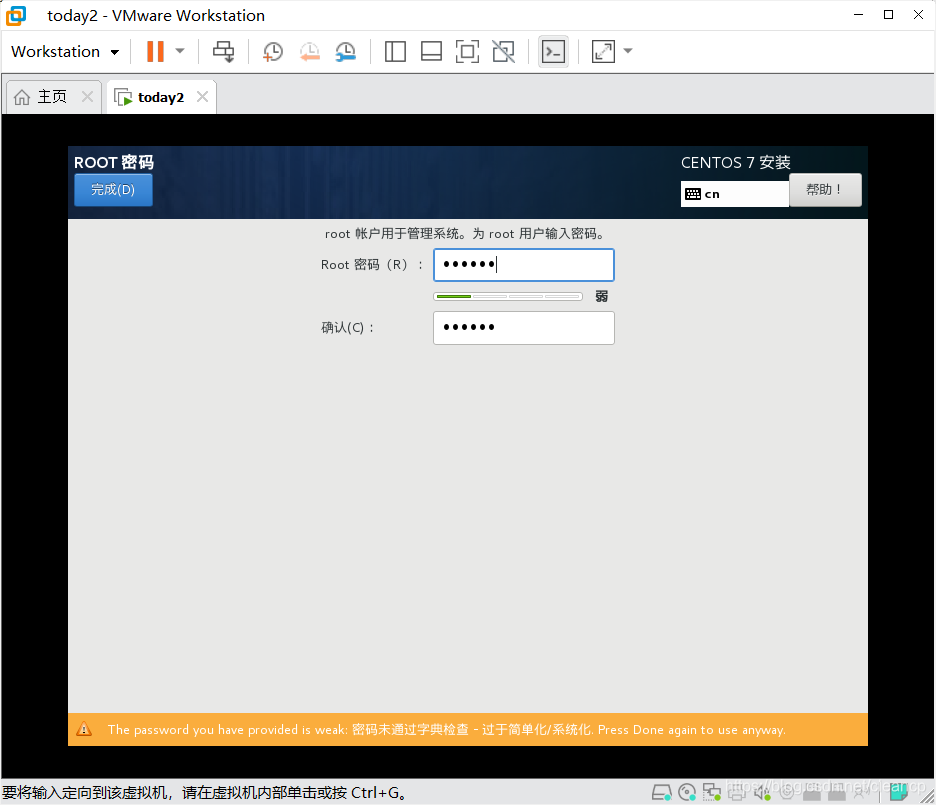Viewport: 936px width, 805px height.
Task: Enter Unity mode
Action: coord(504,51)
